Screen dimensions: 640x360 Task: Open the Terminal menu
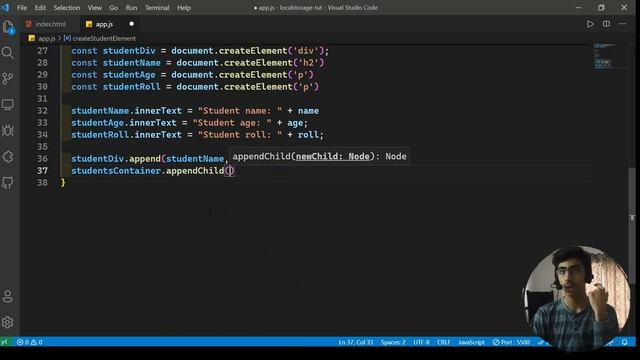point(157,7)
